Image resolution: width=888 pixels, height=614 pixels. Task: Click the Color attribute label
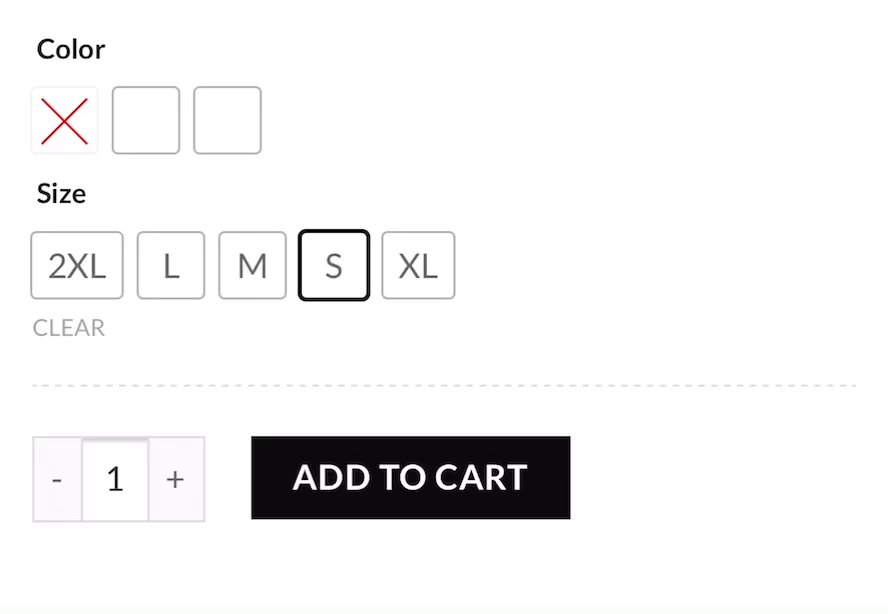coord(71,49)
